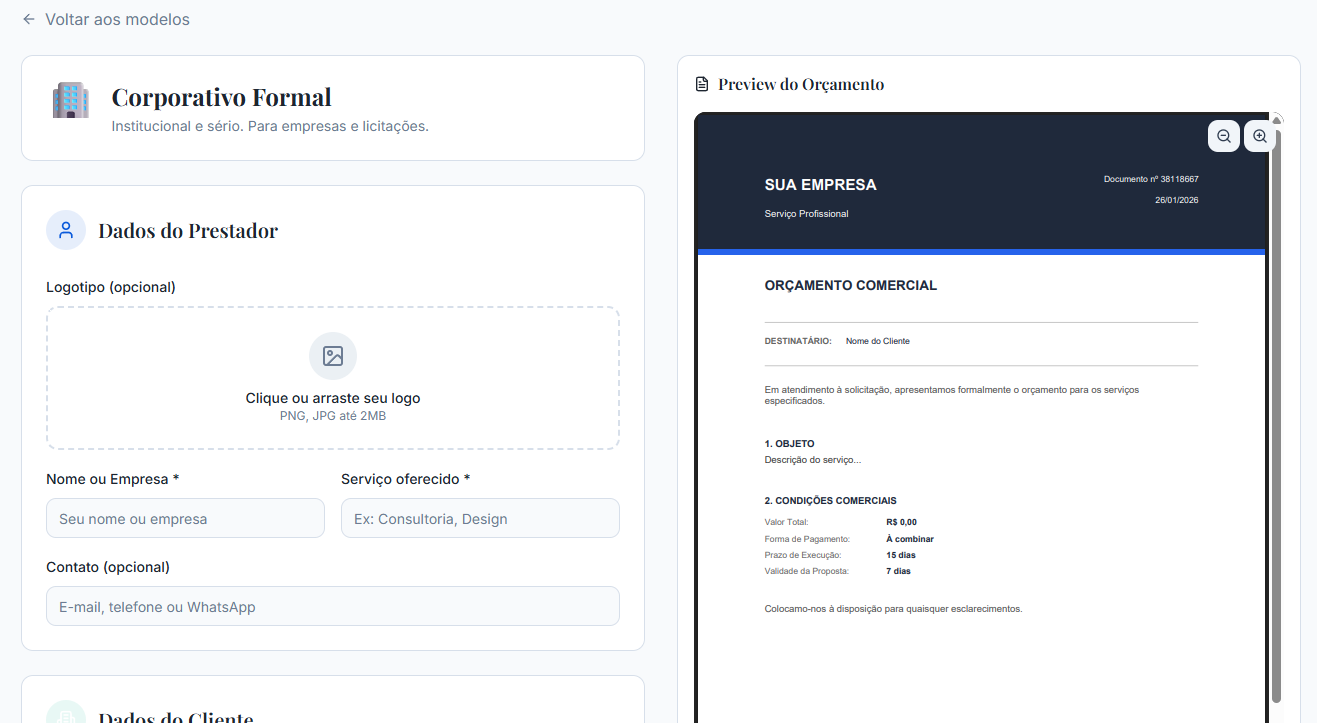
Task: Click the '15 dias' value
Action: (901, 555)
